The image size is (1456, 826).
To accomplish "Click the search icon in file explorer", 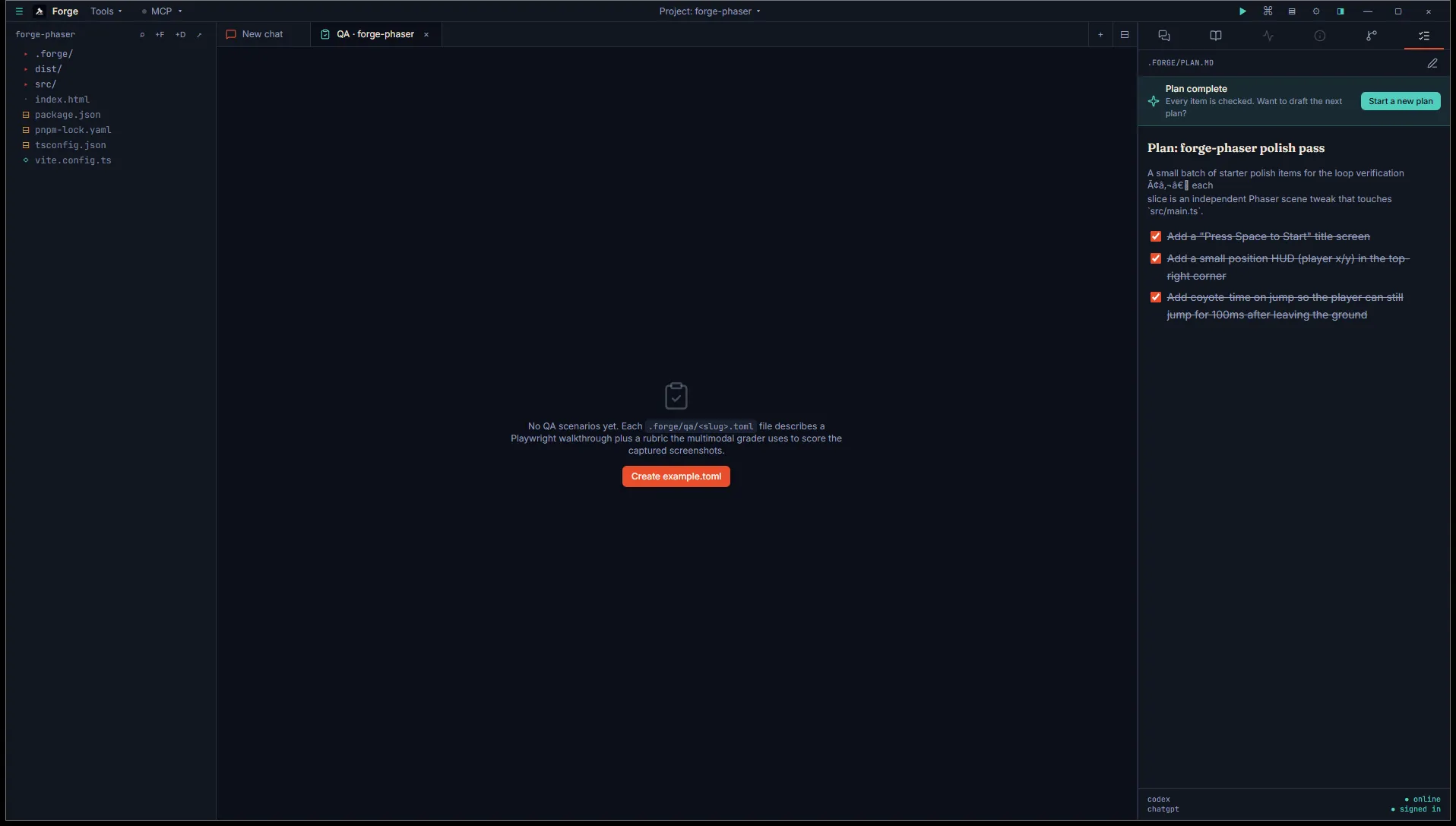I will (142, 34).
